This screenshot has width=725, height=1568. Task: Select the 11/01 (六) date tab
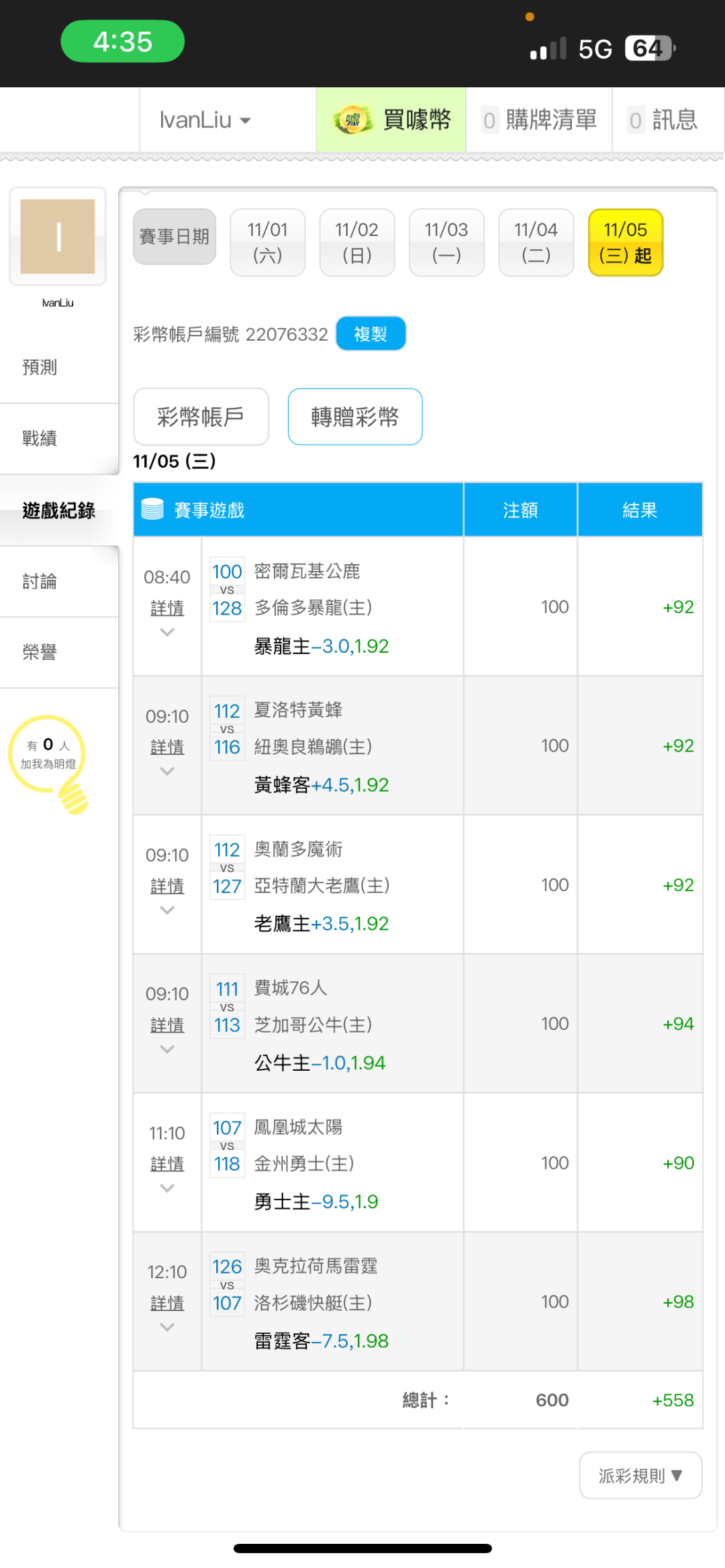click(267, 242)
